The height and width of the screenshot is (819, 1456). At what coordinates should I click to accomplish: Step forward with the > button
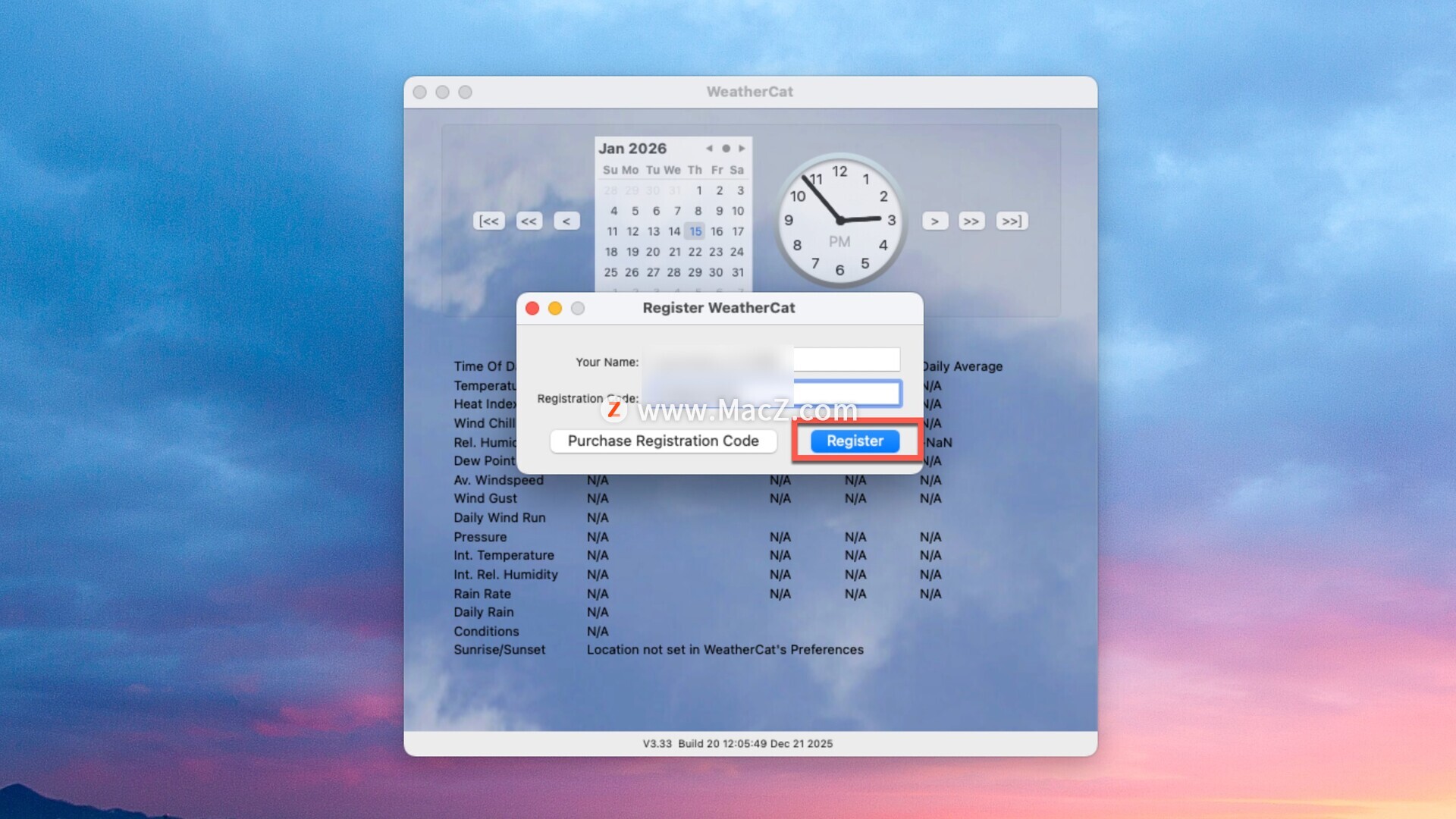tap(935, 221)
